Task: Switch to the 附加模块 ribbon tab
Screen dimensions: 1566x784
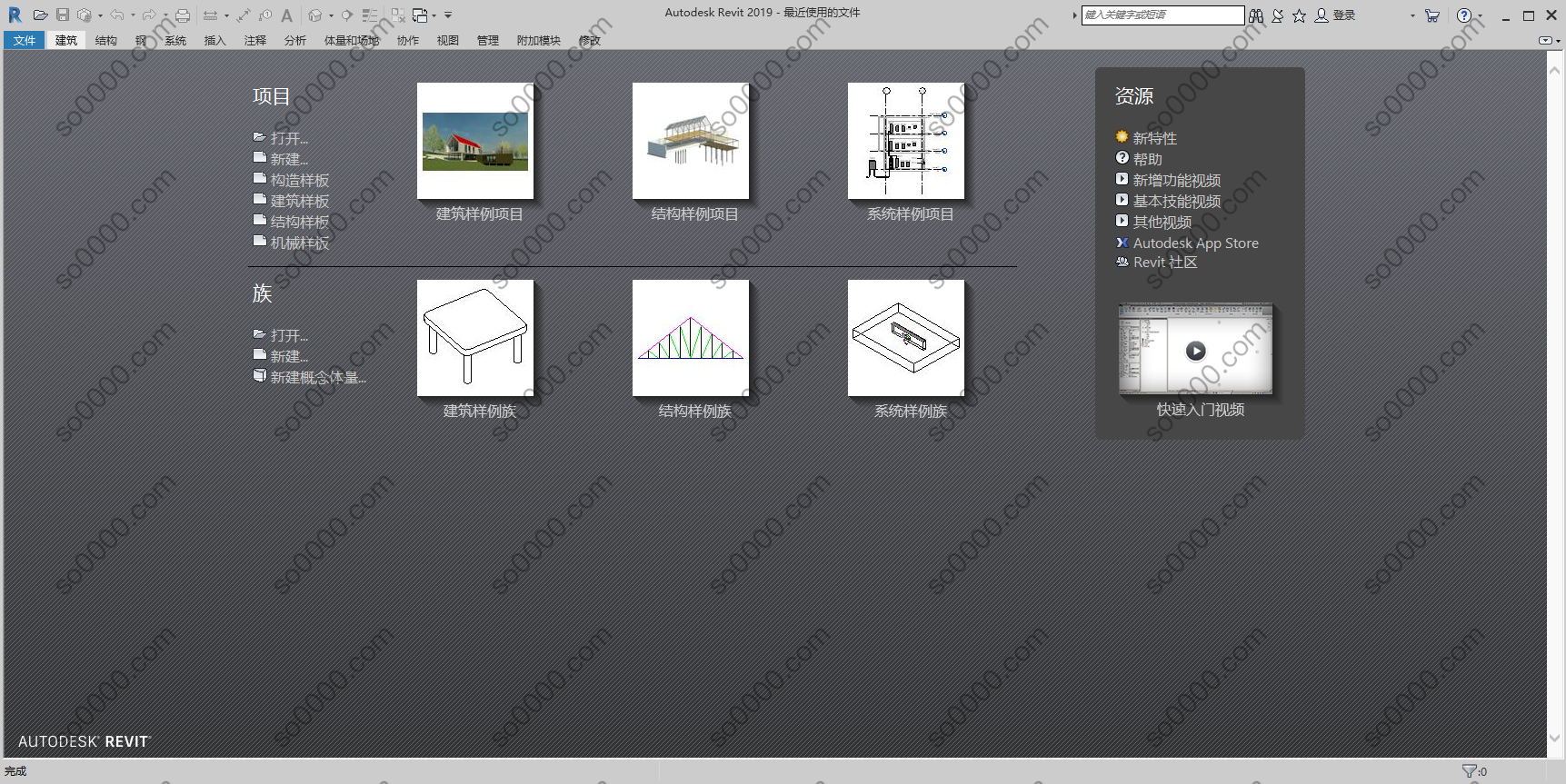Action: [539, 40]
